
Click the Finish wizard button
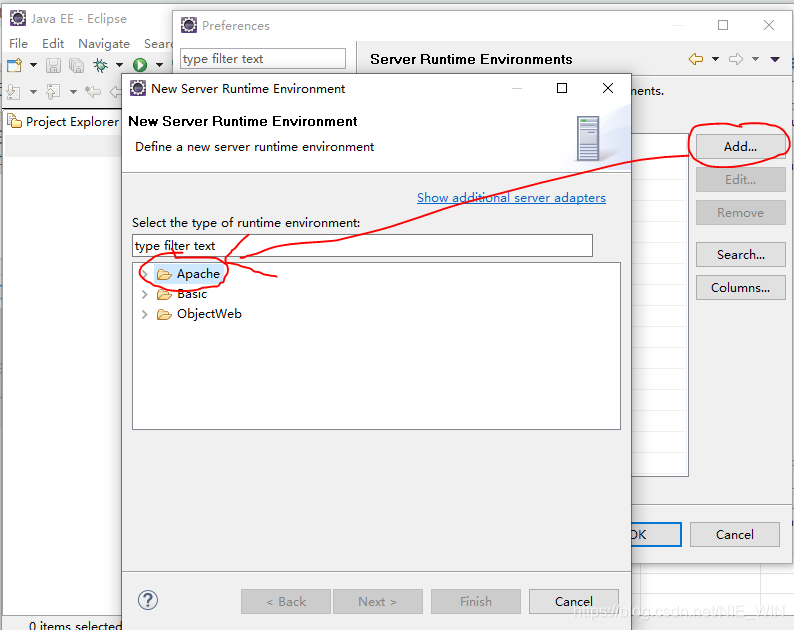[x=476, y=602]
